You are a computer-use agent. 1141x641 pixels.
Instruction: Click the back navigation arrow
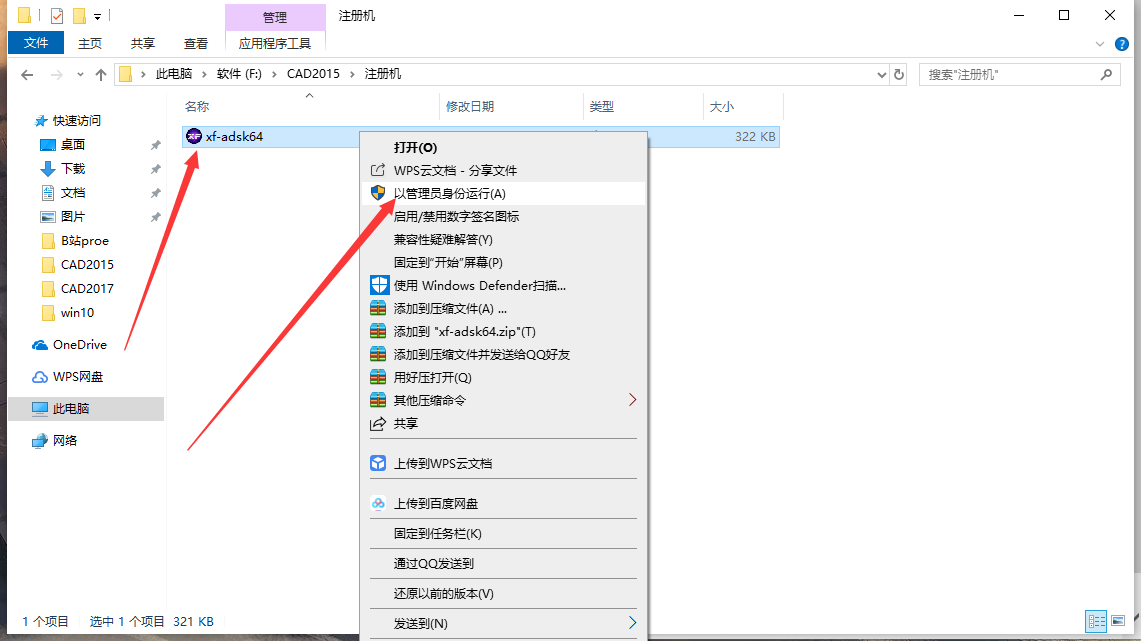tap(27, 74)
